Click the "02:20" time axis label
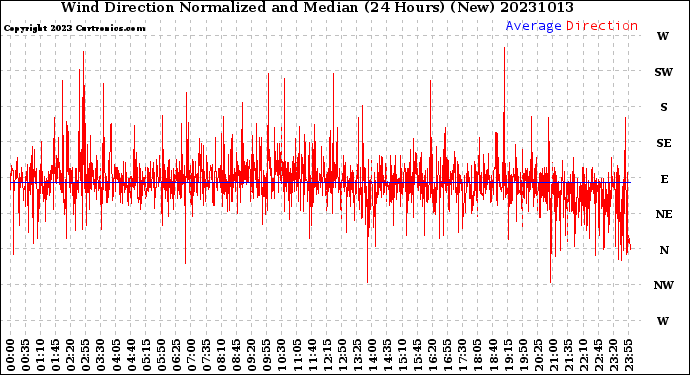This screenshot has height=375, width=690. point(71,355)
